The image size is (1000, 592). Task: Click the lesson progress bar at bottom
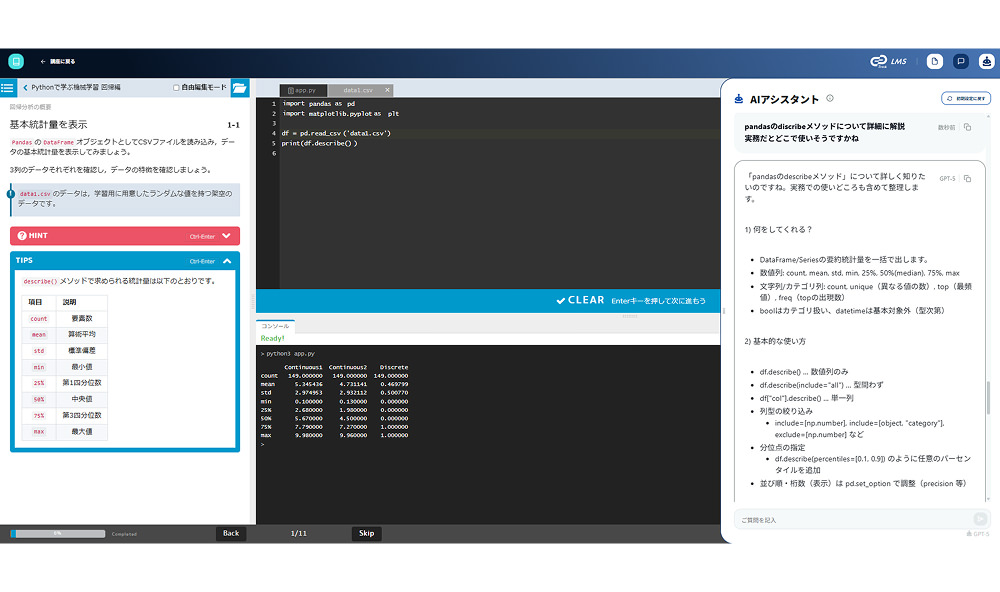(57, 534)
